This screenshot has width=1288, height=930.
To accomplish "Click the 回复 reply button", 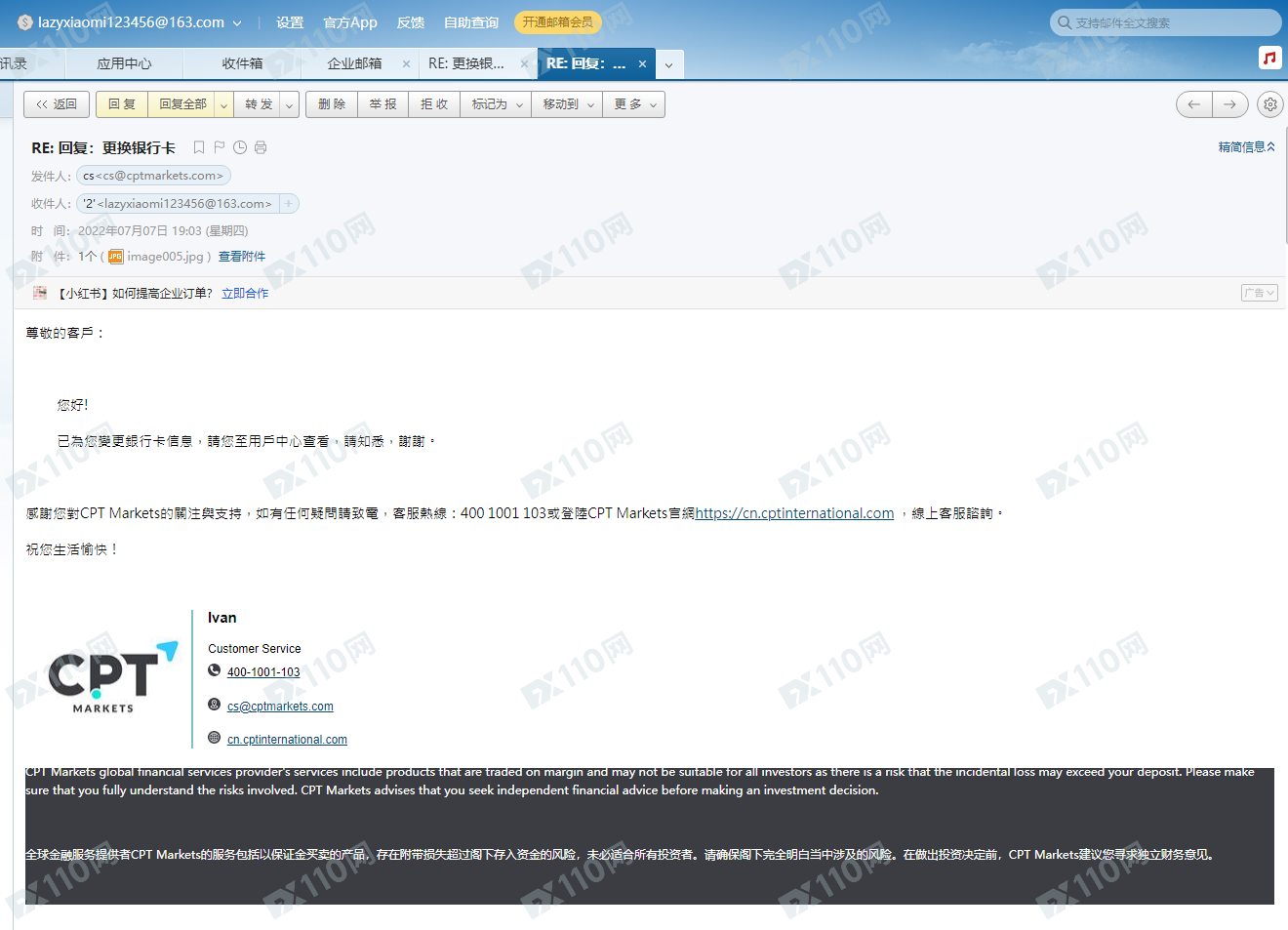I will click(122, 104).
